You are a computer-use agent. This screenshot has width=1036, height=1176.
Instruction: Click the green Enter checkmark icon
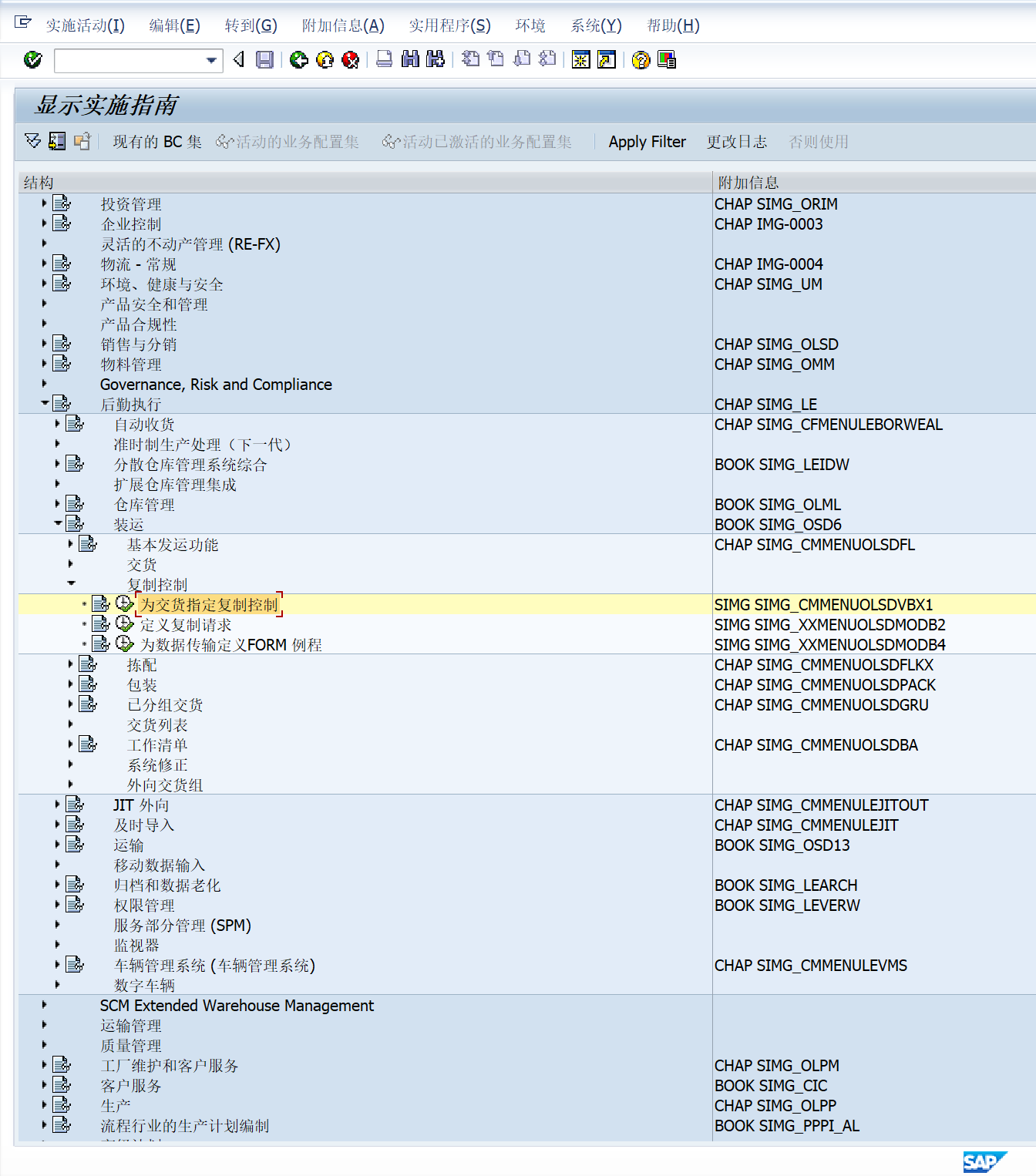pyautogui.click(x=33, y=60)
